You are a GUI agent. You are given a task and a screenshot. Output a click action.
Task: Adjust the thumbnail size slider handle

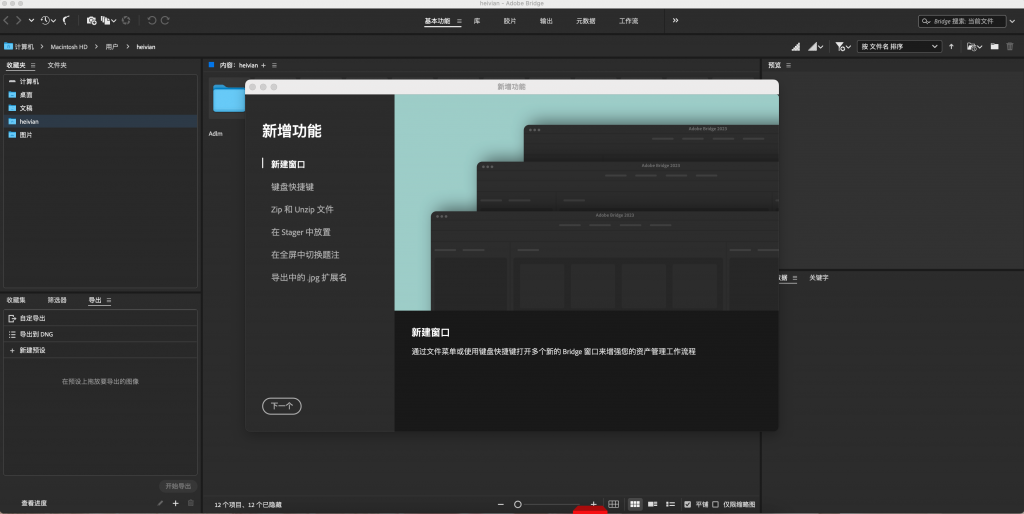(518, 504)
